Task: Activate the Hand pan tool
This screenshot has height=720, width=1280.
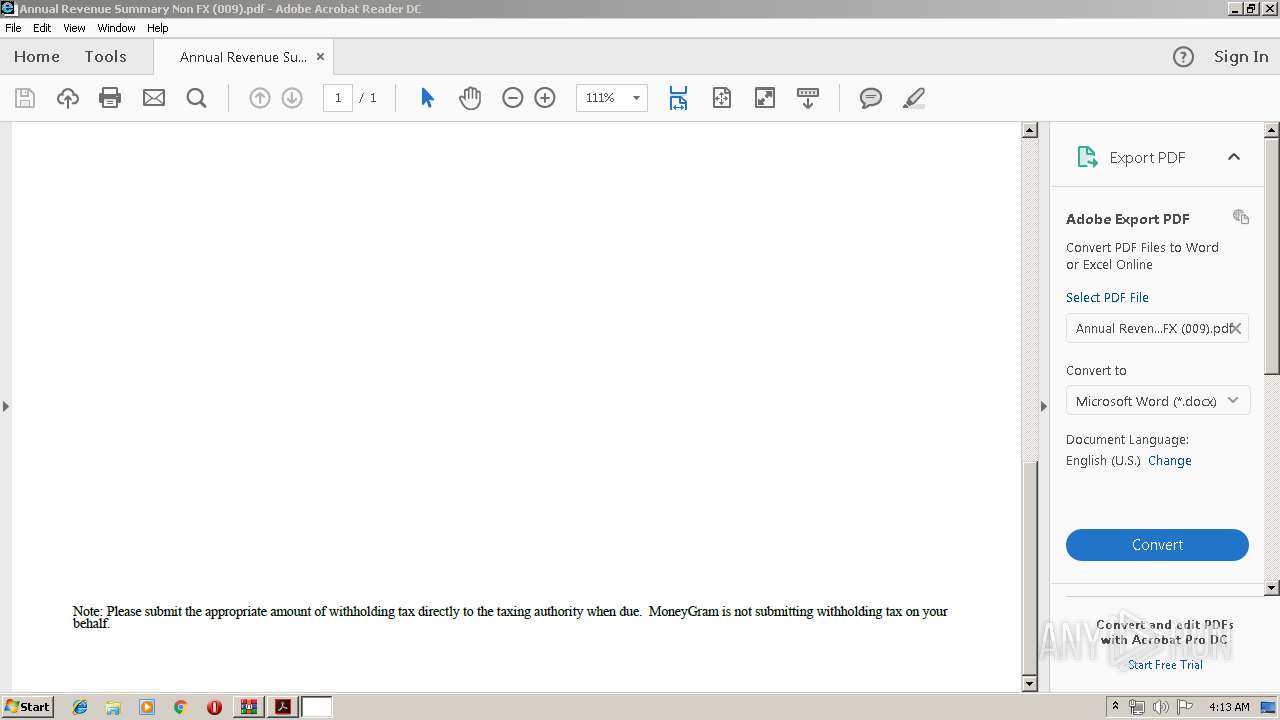Action: point(470,98)
